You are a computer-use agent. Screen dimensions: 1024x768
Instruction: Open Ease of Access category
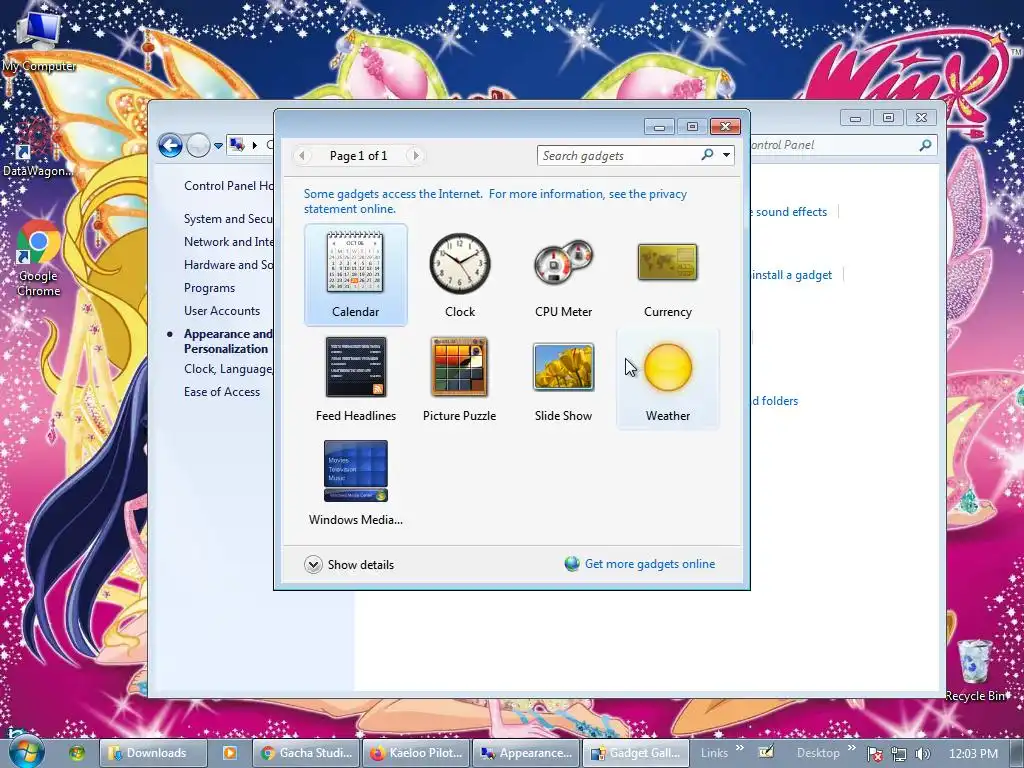pos(221,392)
